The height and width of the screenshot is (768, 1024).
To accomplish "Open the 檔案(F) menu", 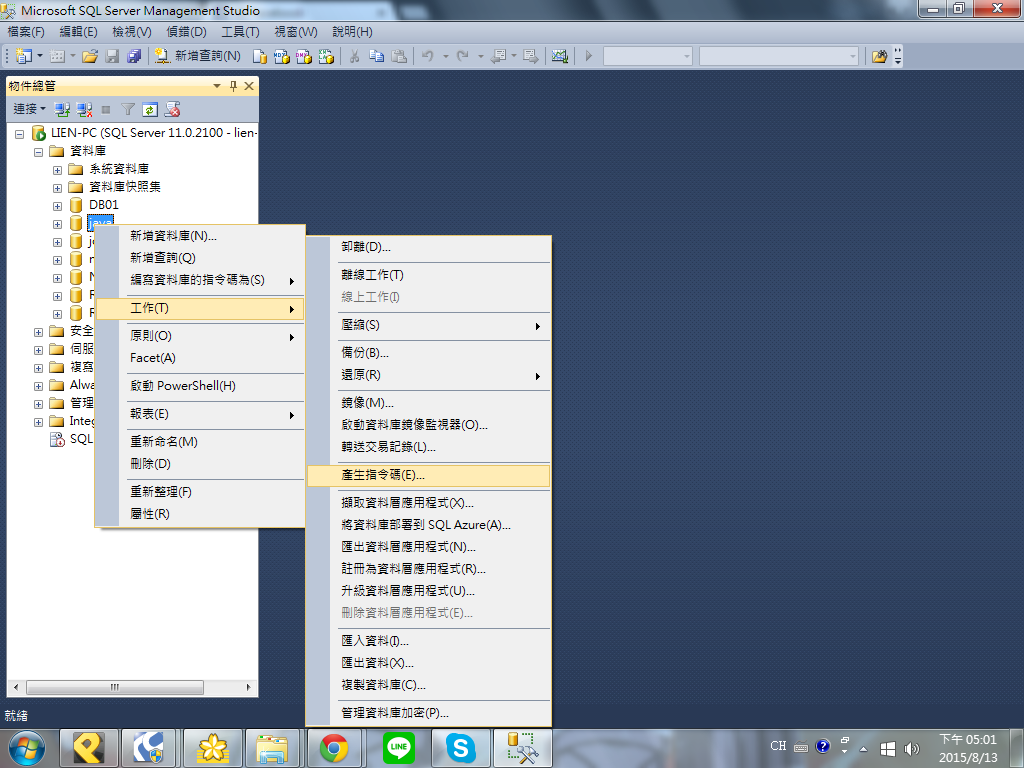I will [26, 31].
